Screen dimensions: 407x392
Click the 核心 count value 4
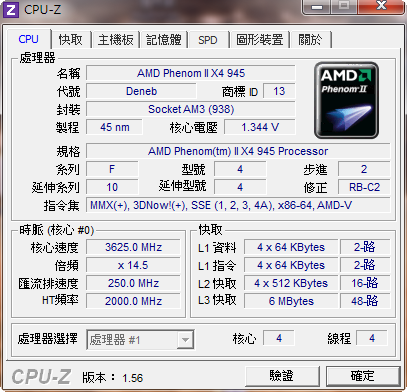[x=279, y=338]
